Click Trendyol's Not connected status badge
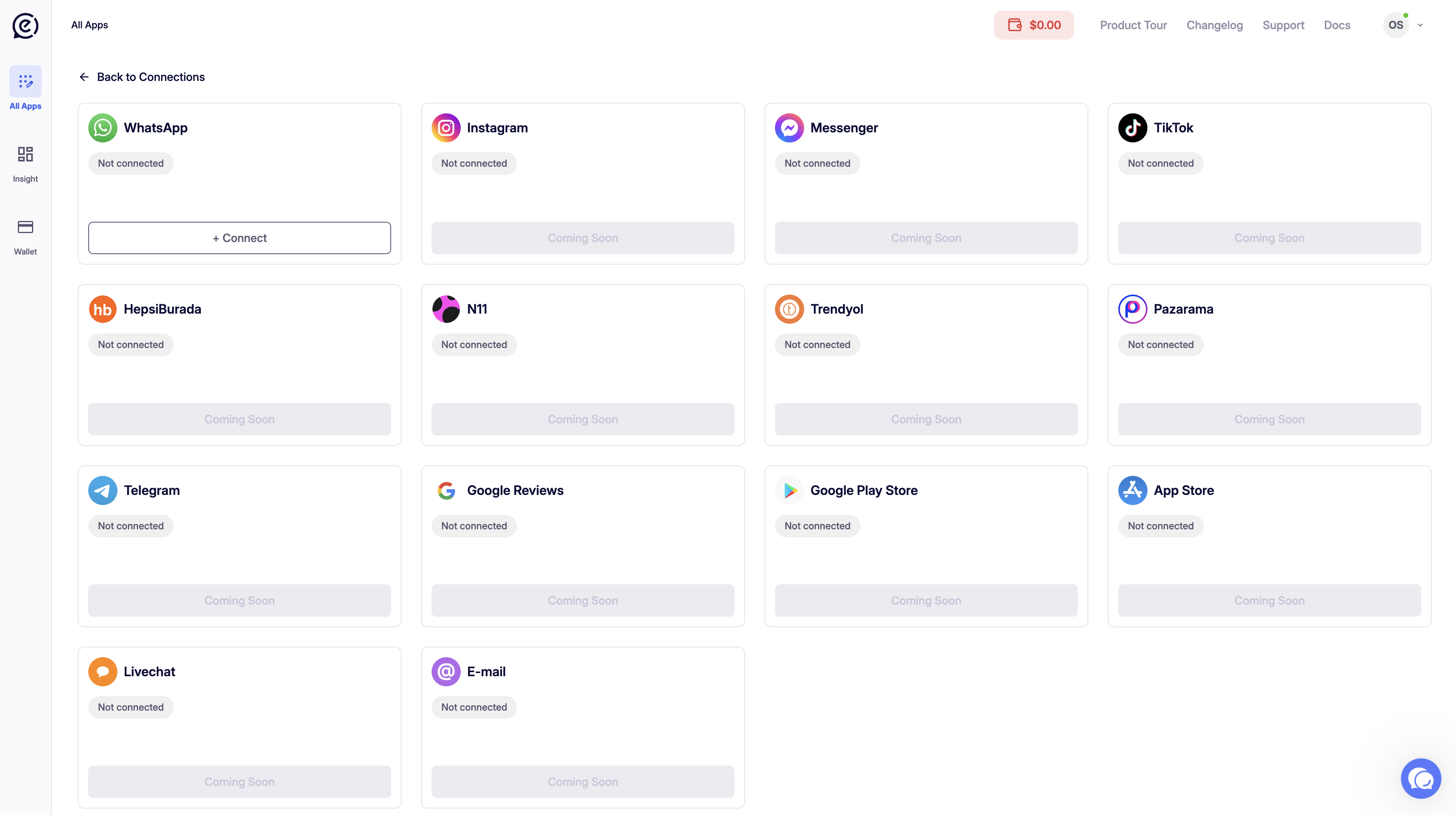The image size is (1456, 815). 817,344
